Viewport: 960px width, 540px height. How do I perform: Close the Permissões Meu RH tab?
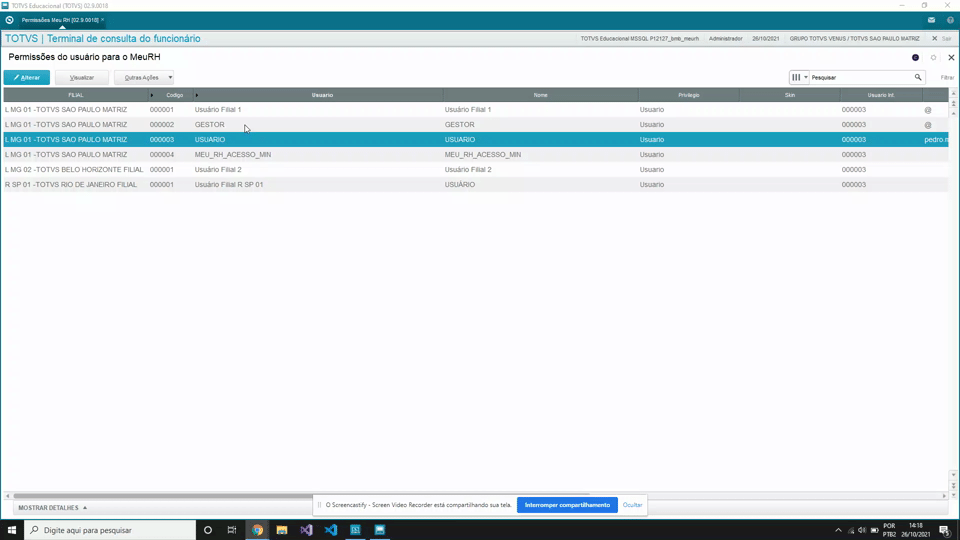click(102, 20)
